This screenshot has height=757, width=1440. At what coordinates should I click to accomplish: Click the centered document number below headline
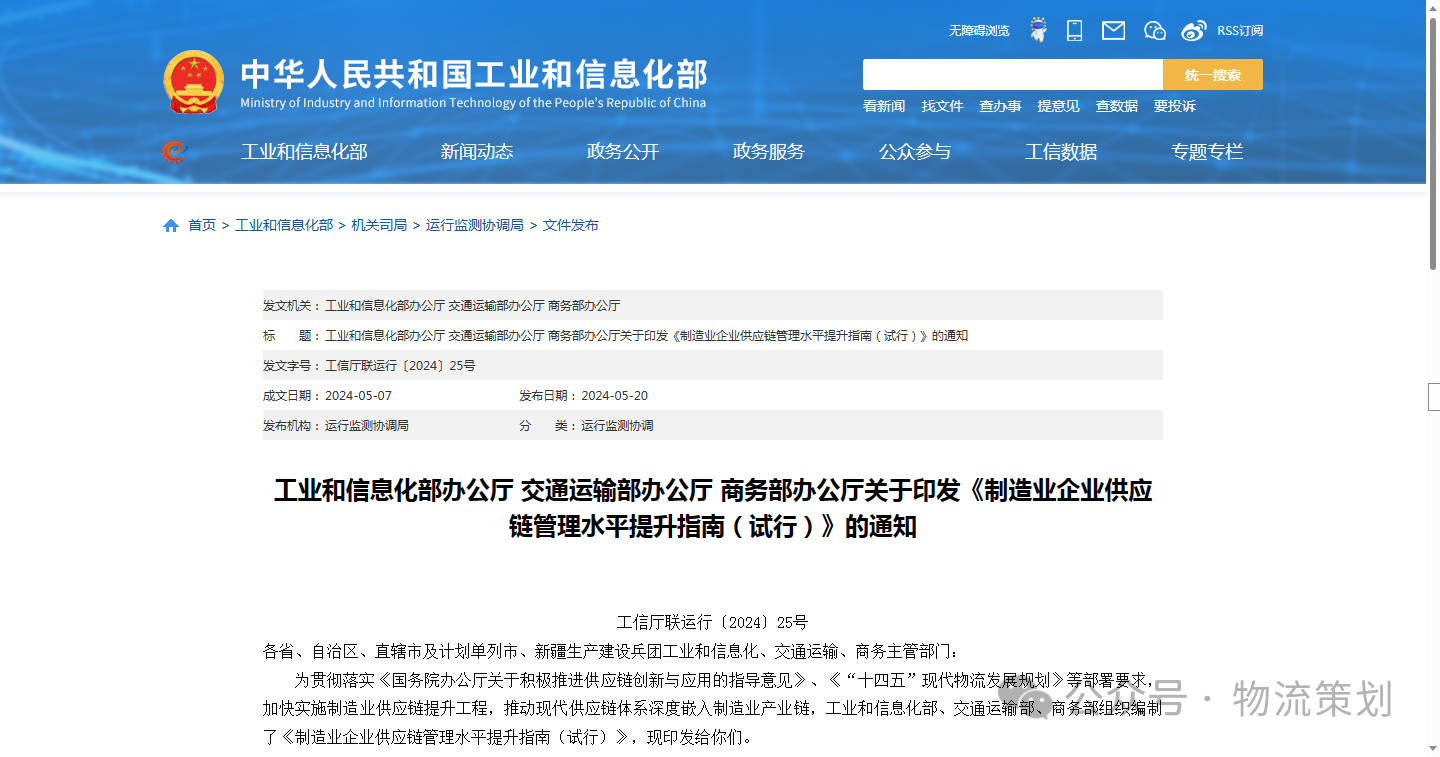pos(712,622)
